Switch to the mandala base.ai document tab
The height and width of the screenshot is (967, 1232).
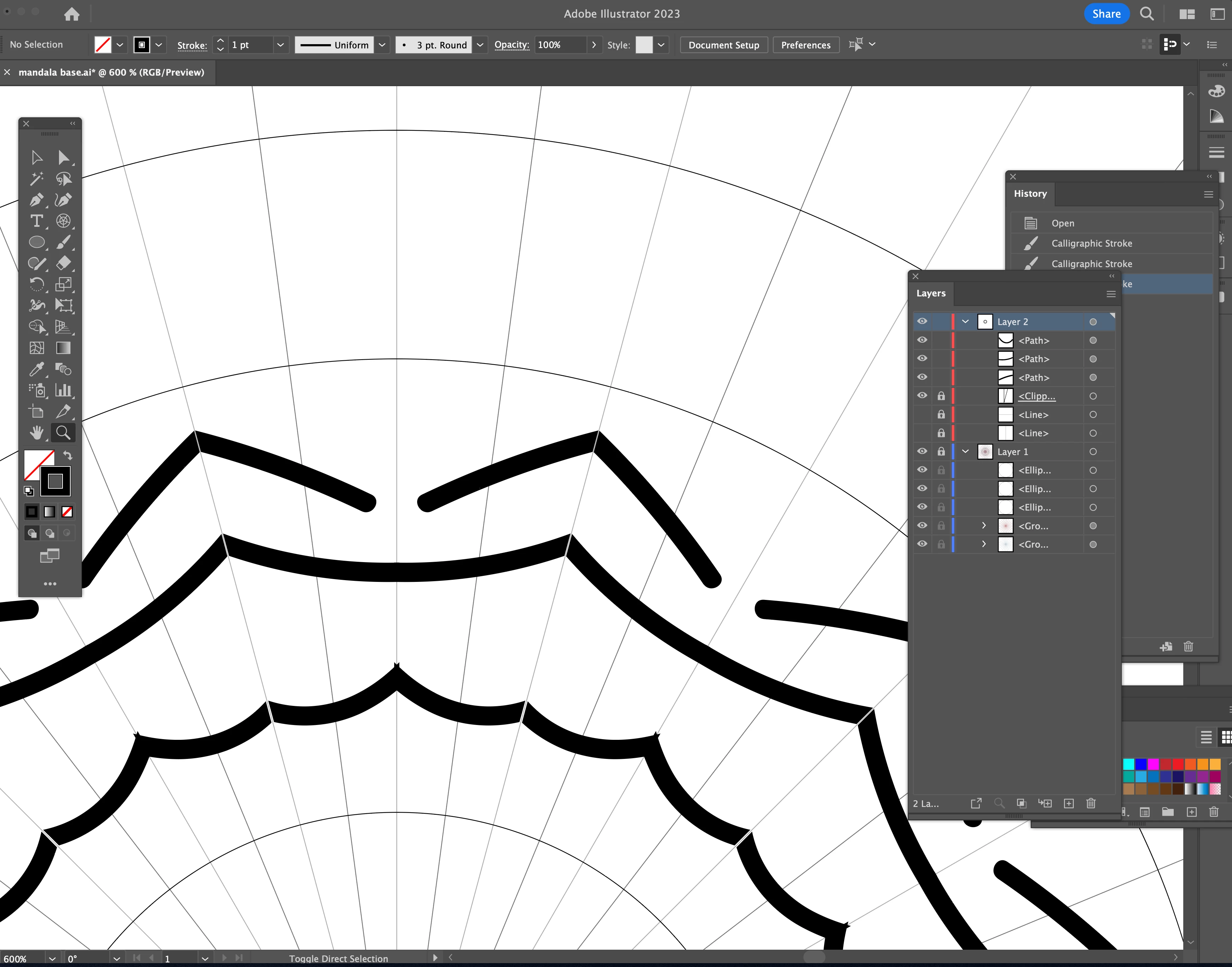[x=111, y=72]
